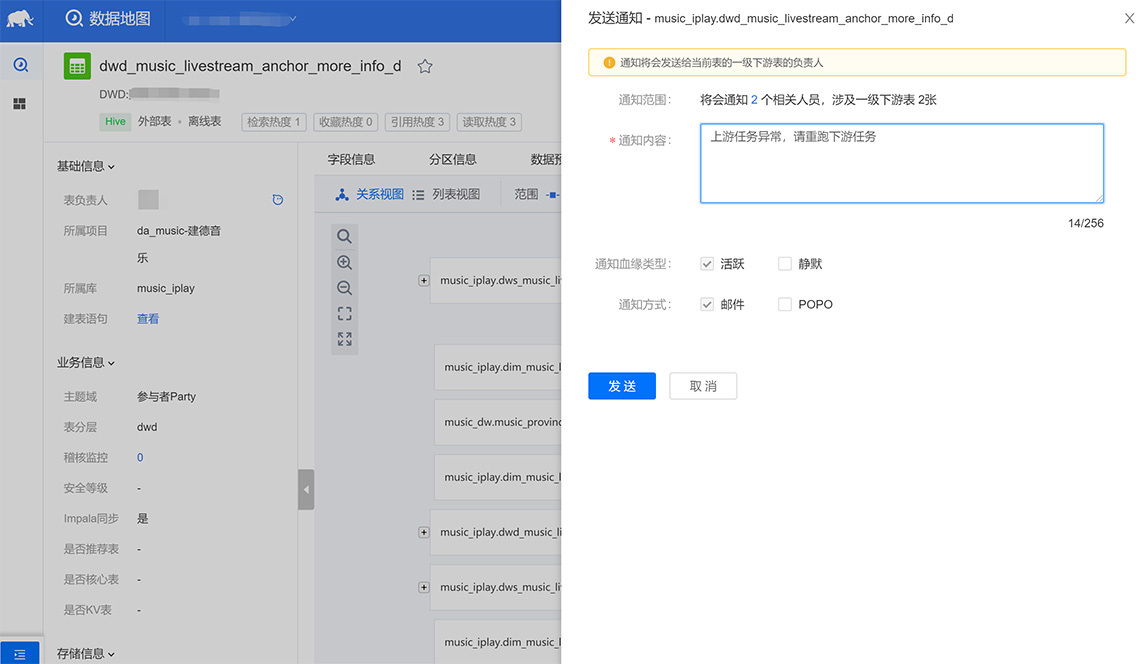Viewport: 1142px width, 664px height.
Task: Click the zoom-out icon on the relation graph
Action: [345, 288]
